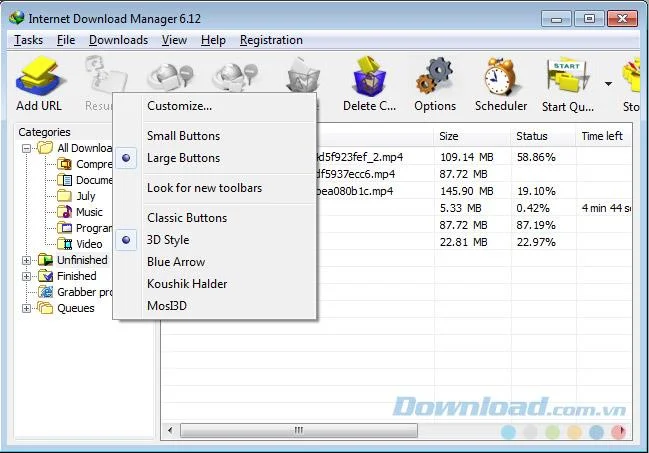This screenshot has width=649, height=453.
Task: Click the Stop Queue icon at toolbar edge
Action: (x=631, y=77)
